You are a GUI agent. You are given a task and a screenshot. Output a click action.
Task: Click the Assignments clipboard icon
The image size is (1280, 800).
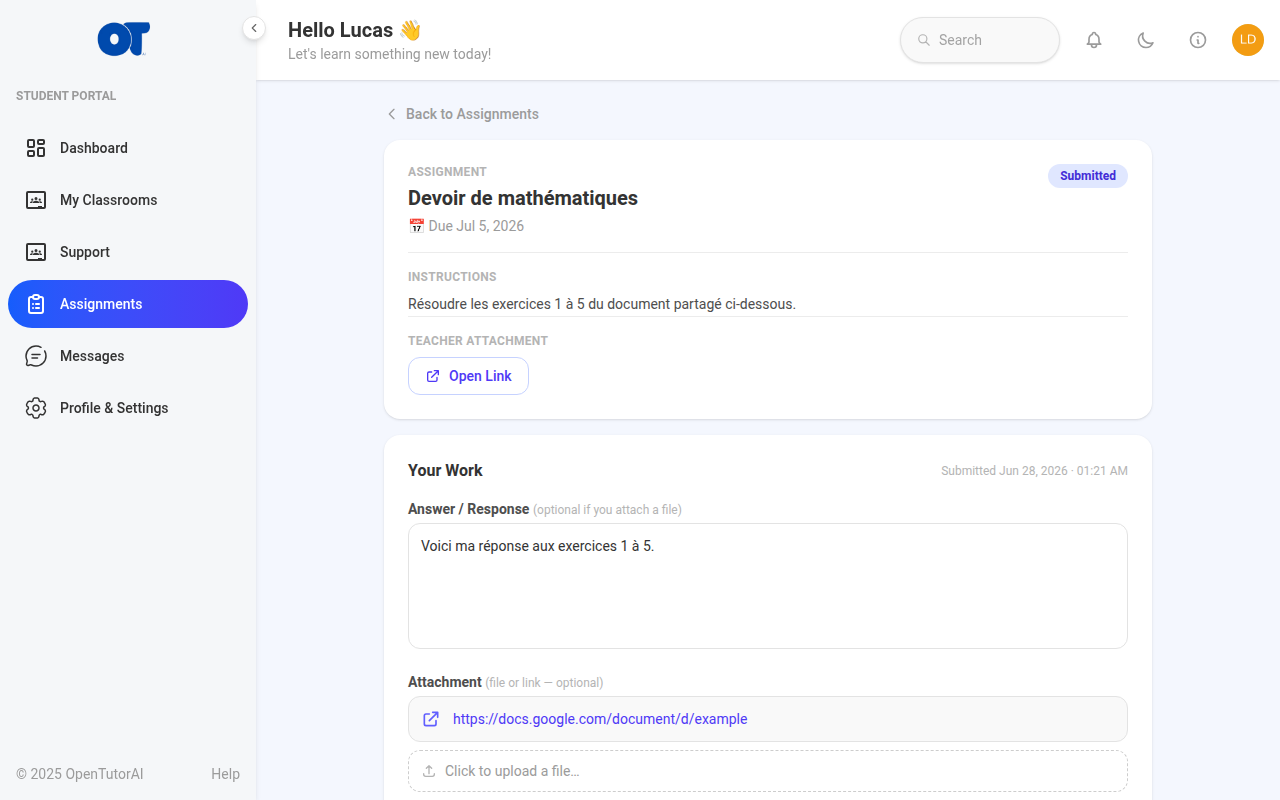click(36, 304)
